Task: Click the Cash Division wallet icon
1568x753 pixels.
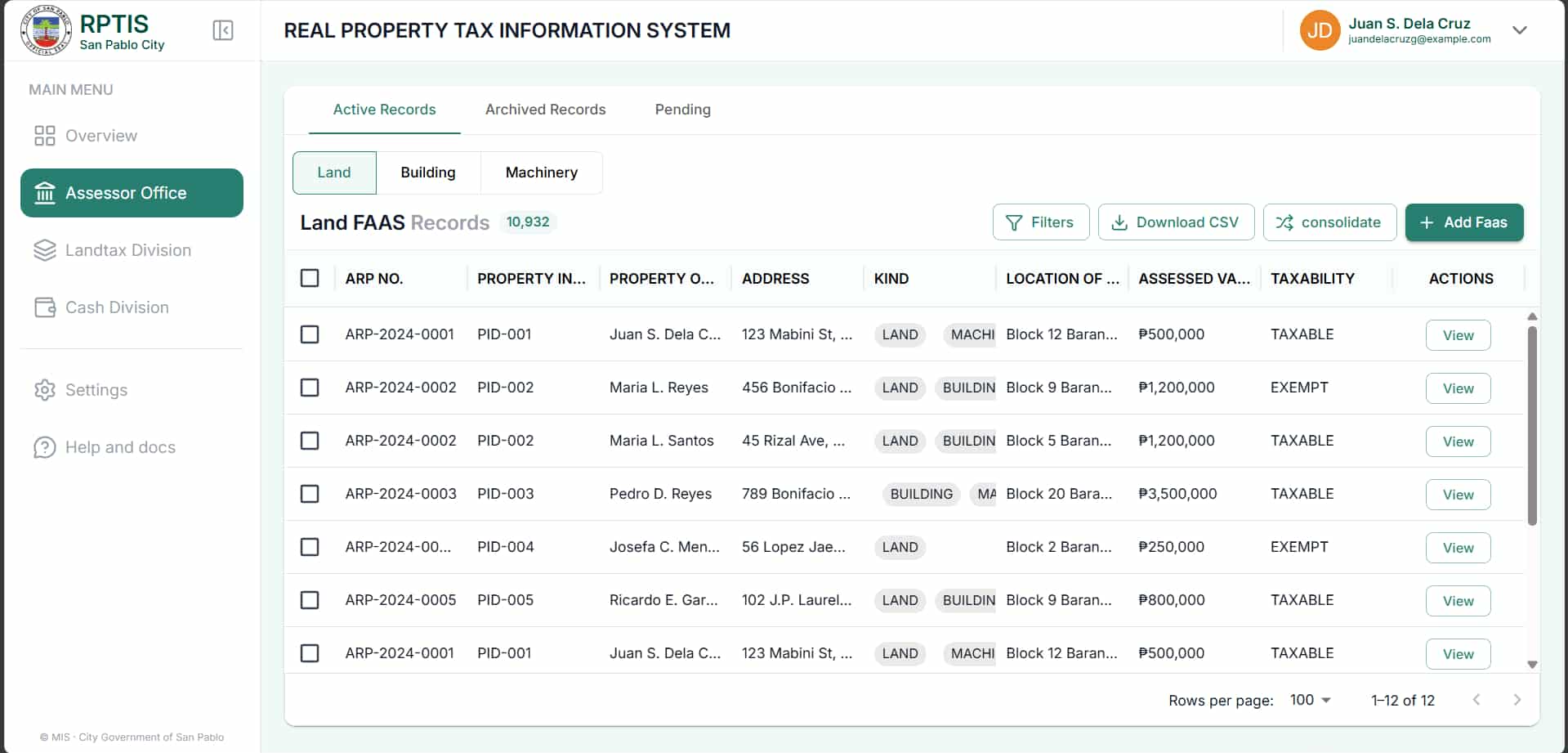Action: [45, 307]
